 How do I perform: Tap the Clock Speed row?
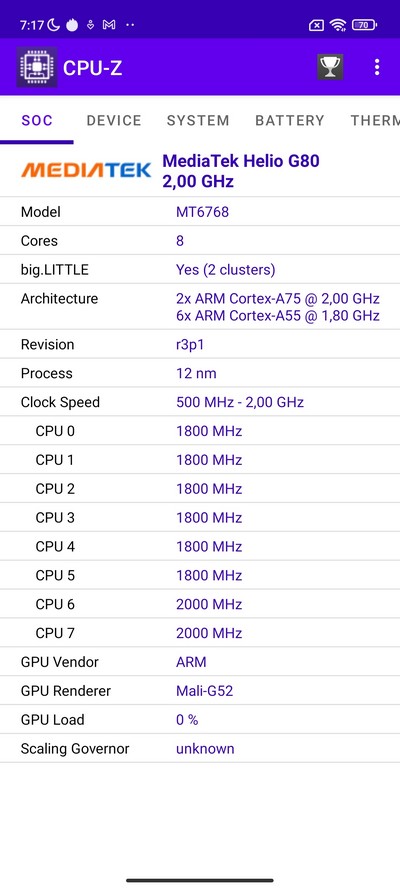[200, 403]
